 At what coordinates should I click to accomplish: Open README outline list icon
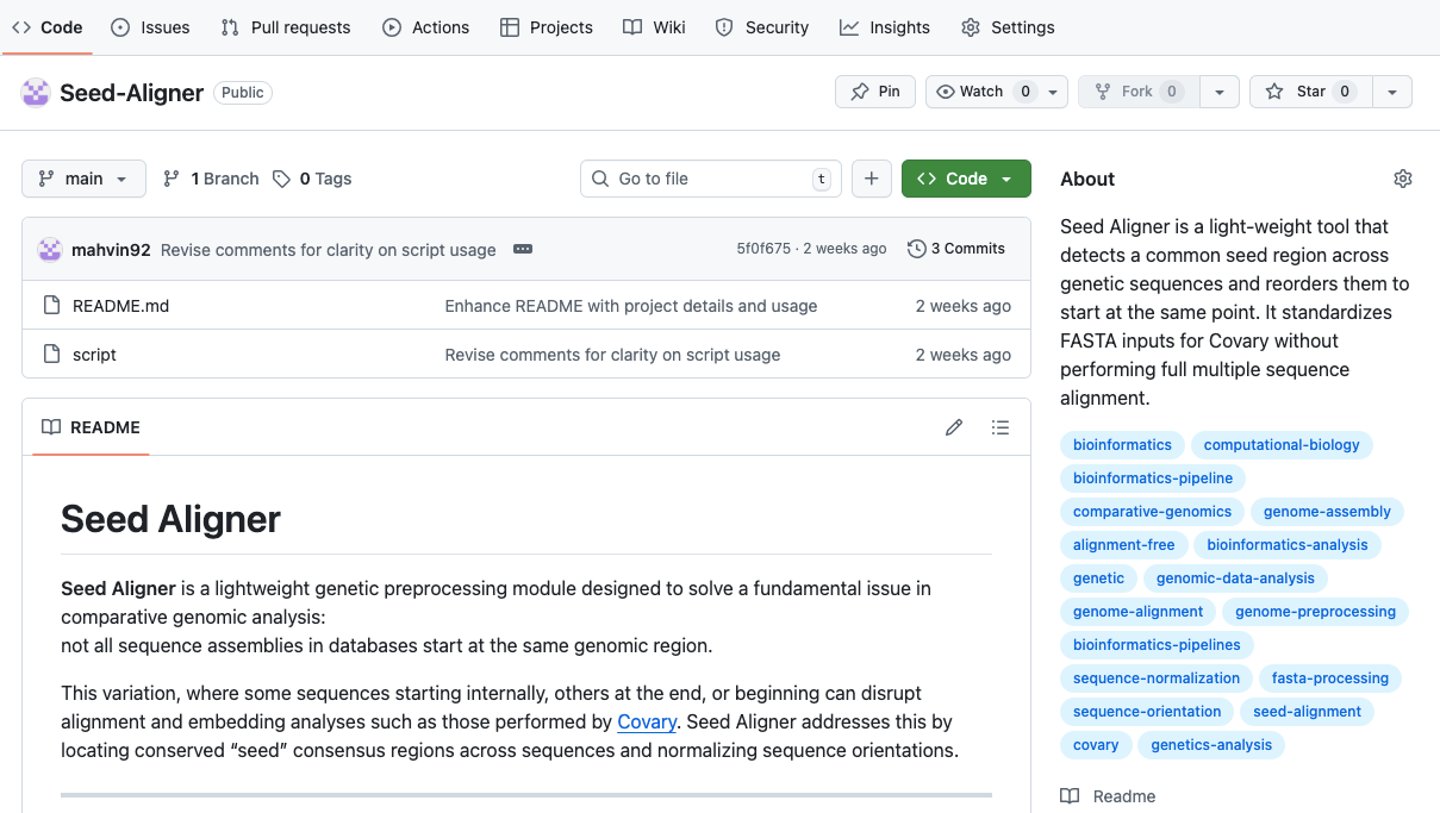(x=1000, y=427)
